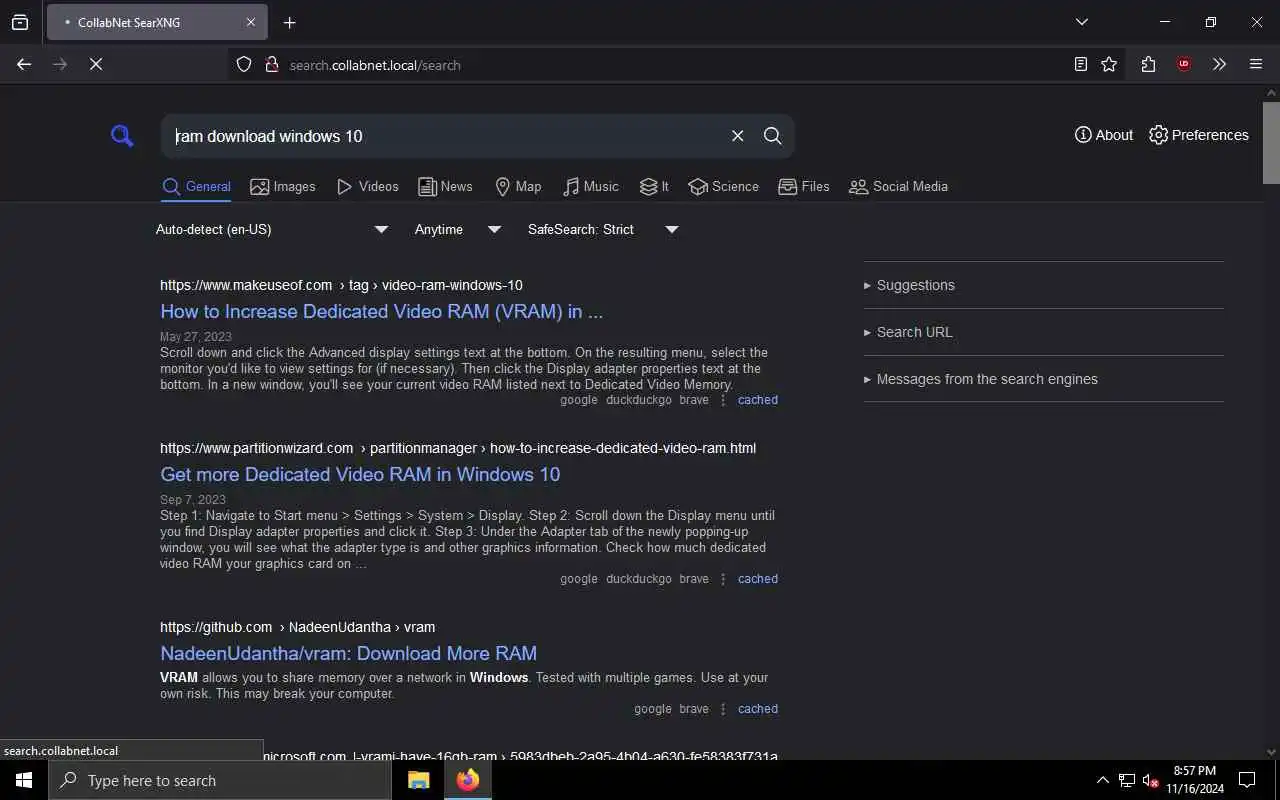Image resolution: width=1280 pixels, height=800 pixels.
Task: Click the partitionwizard.com result URL
Action: click(458, 448)
